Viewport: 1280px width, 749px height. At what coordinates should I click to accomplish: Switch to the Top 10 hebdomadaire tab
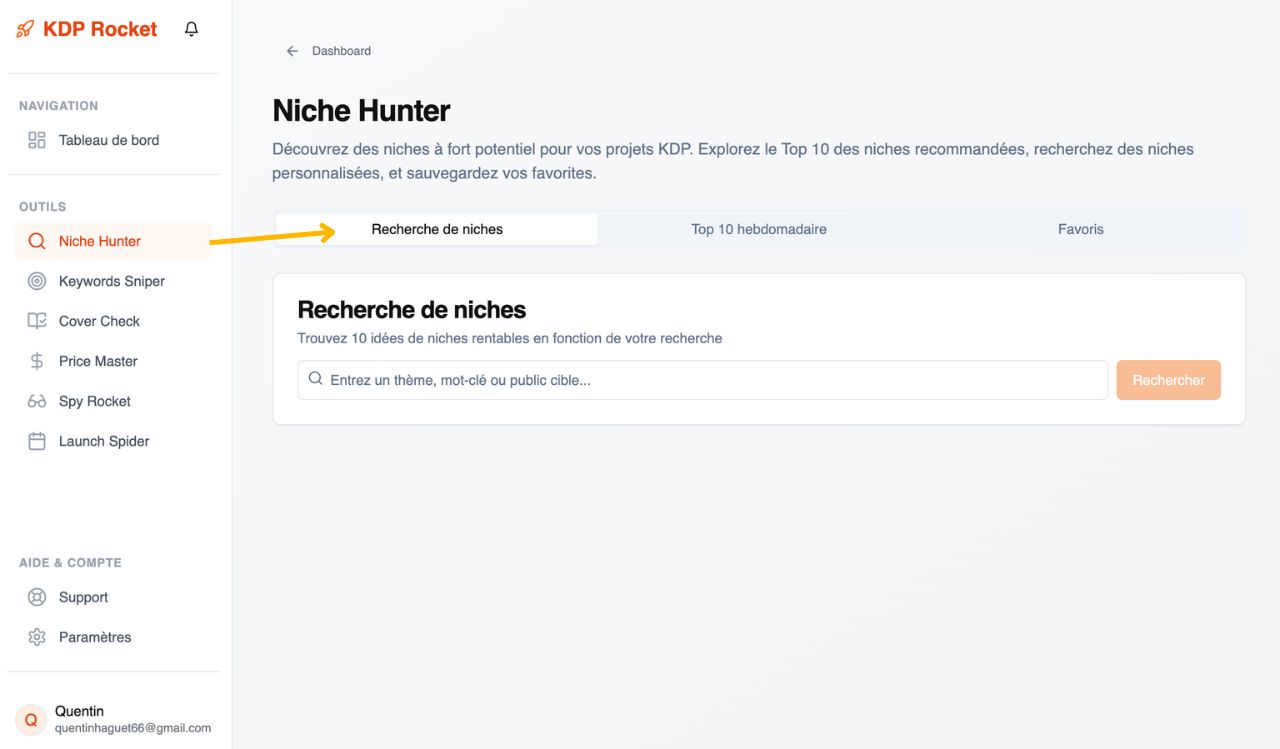759,229
